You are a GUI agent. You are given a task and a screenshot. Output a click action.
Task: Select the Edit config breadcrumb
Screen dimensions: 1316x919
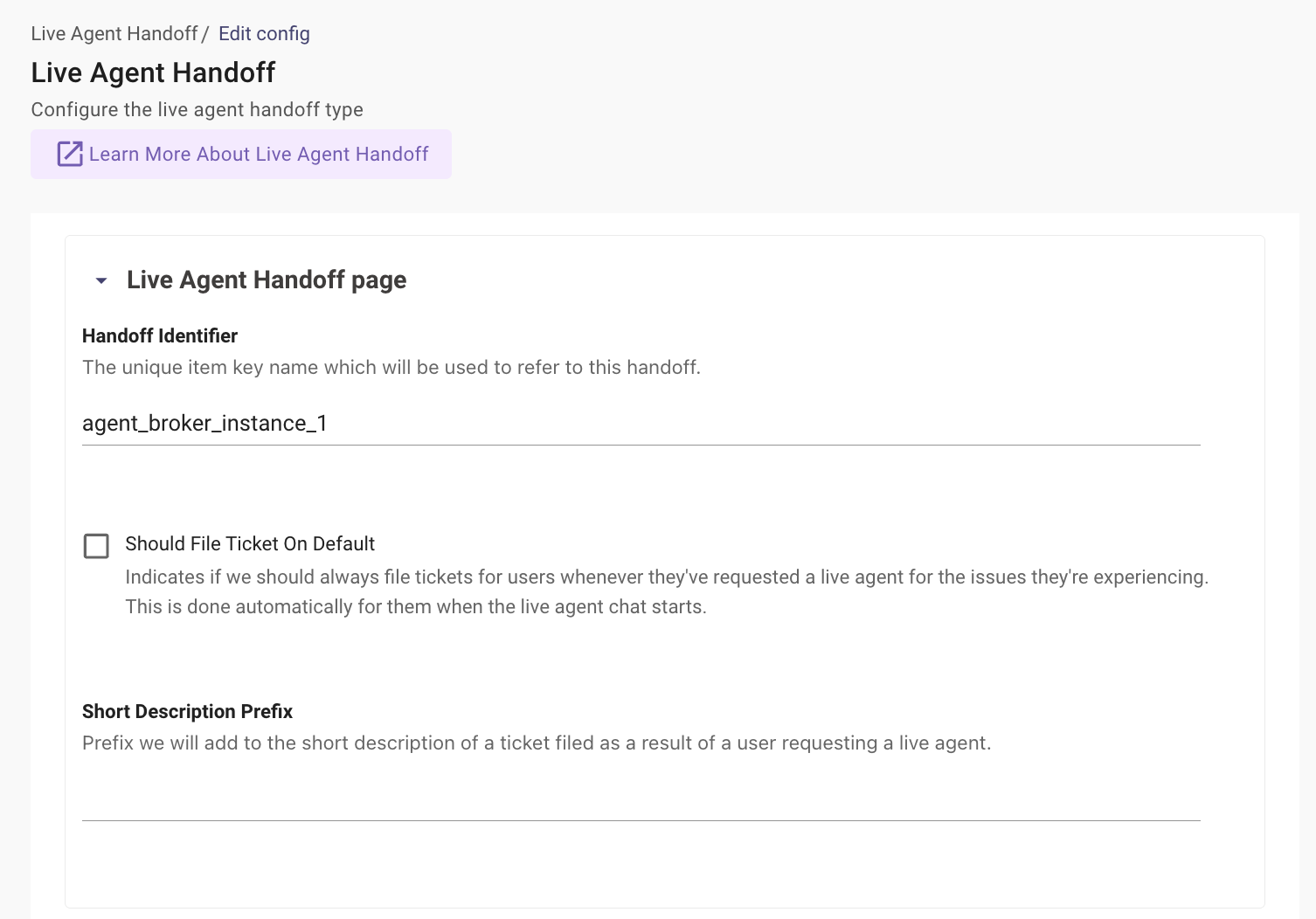(264, 33)
